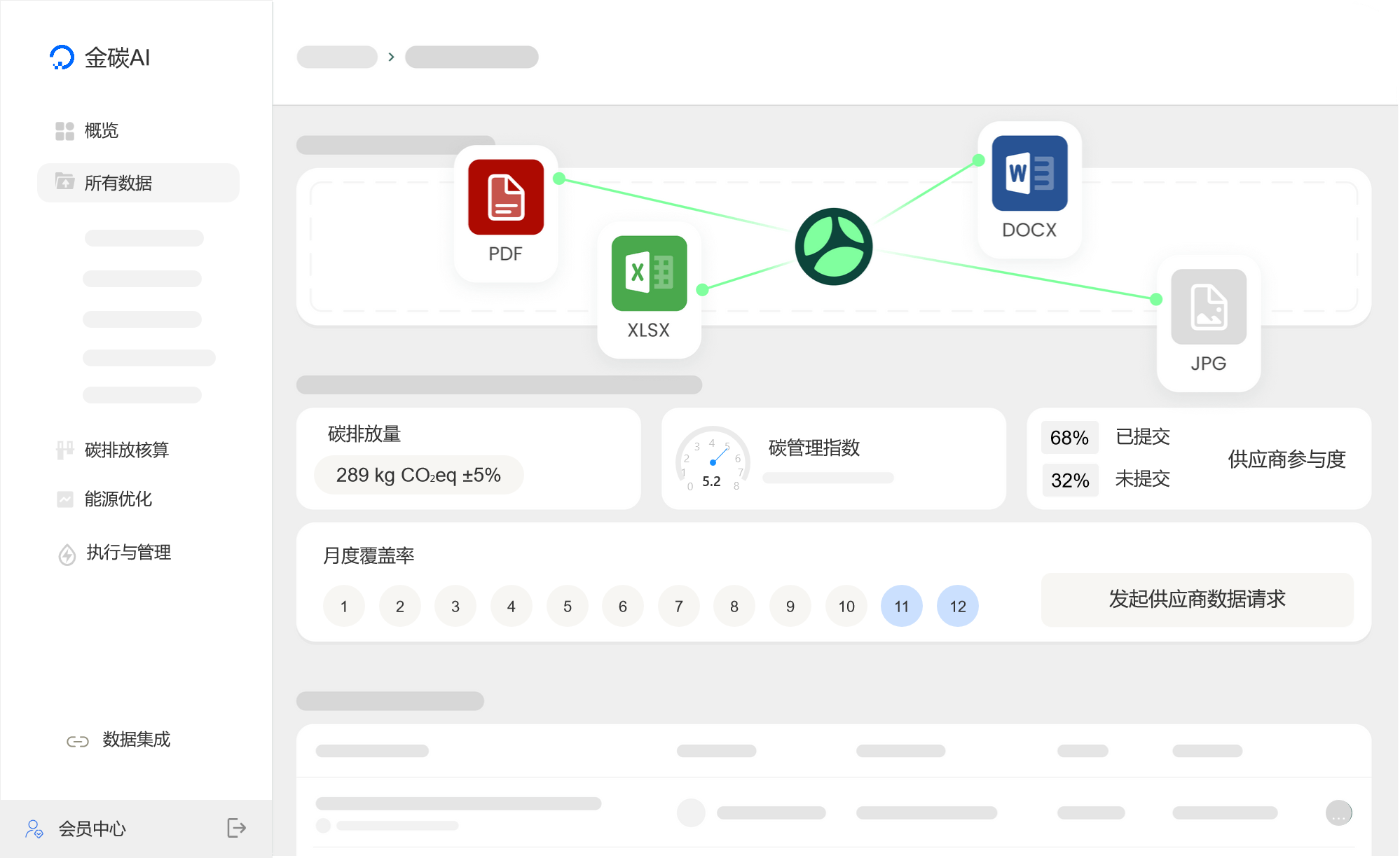Click the DOCX Word document icon

pos(1029,173)
